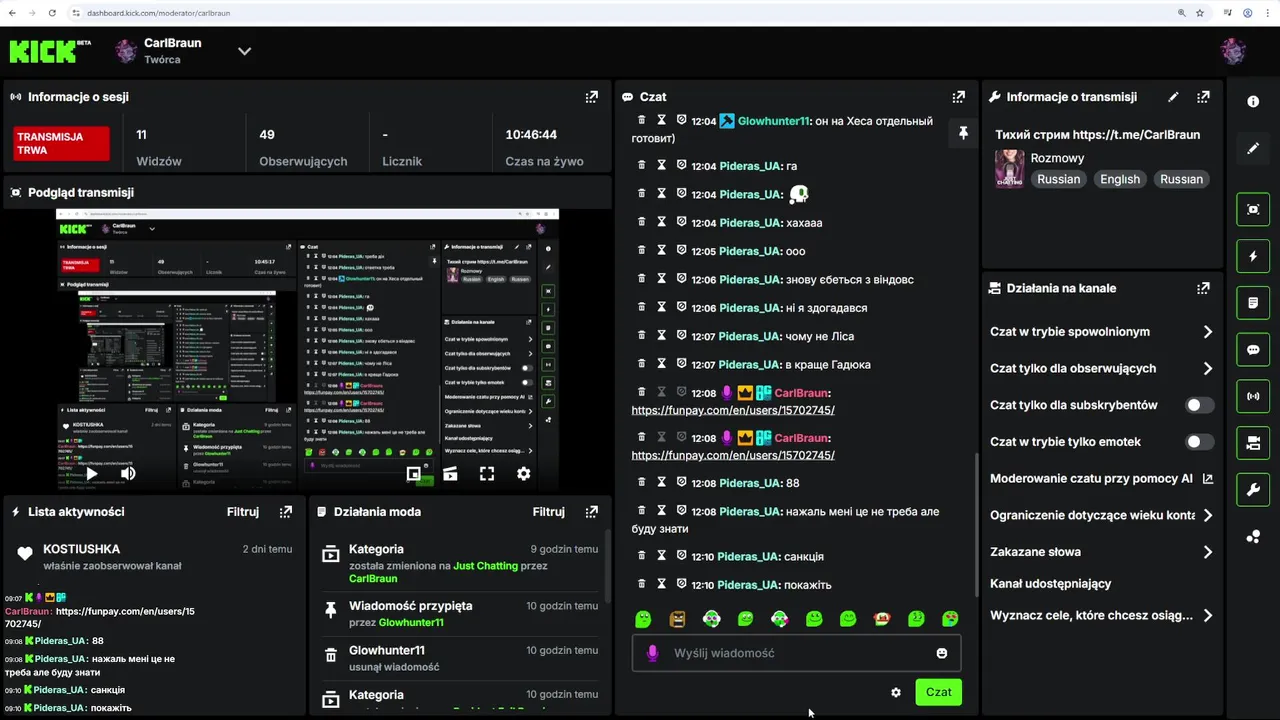This screenshot has width=1280, height=720.
Task: Pop out the Działania na kanale panel
Action: click(1203, 288)
